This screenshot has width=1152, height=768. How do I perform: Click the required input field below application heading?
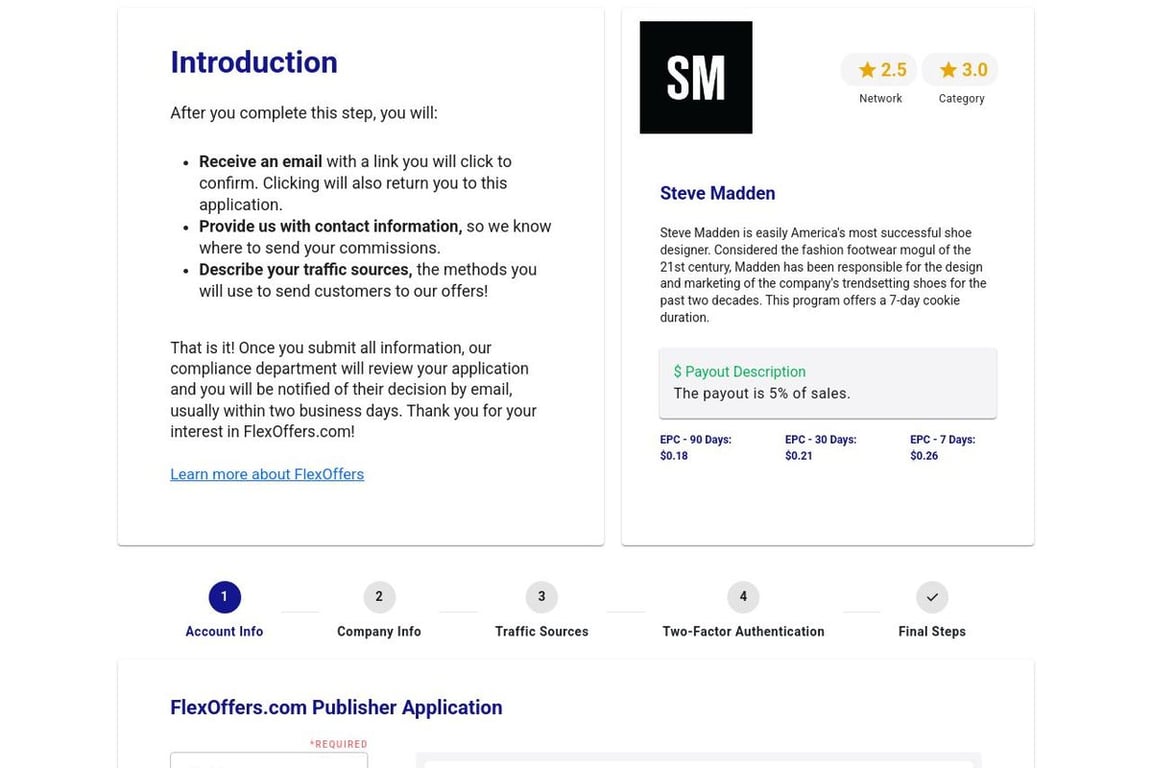269,760
